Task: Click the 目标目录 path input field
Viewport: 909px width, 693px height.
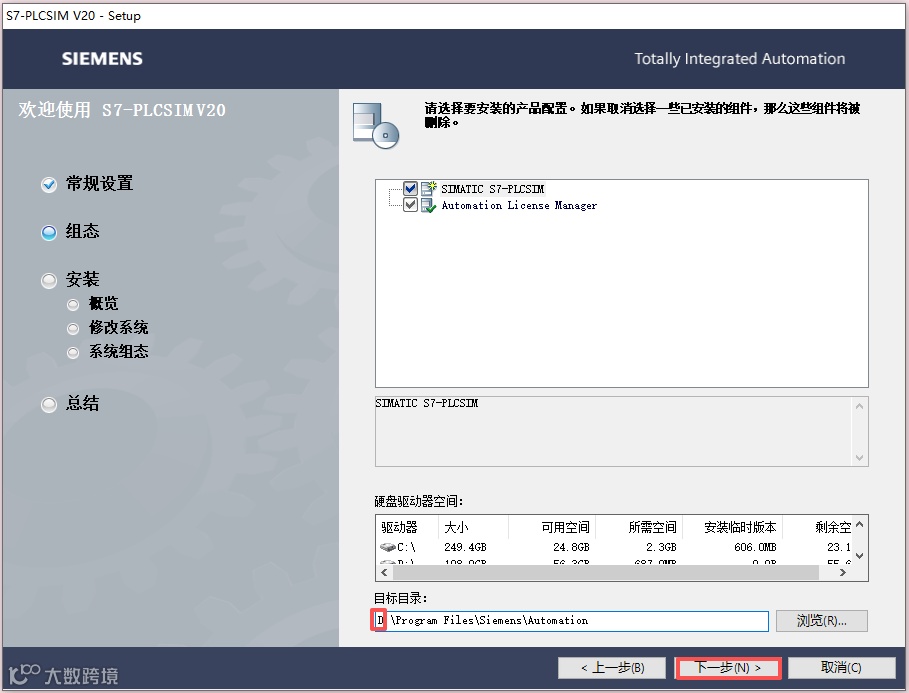Action: coord(571,621)
